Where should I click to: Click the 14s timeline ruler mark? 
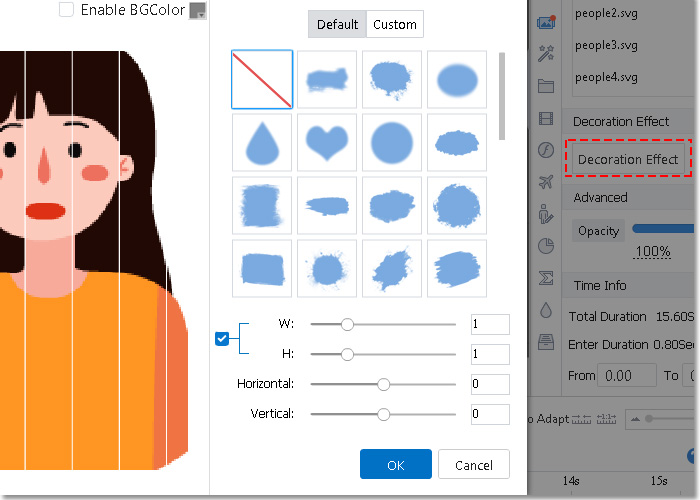coord(571,481)
